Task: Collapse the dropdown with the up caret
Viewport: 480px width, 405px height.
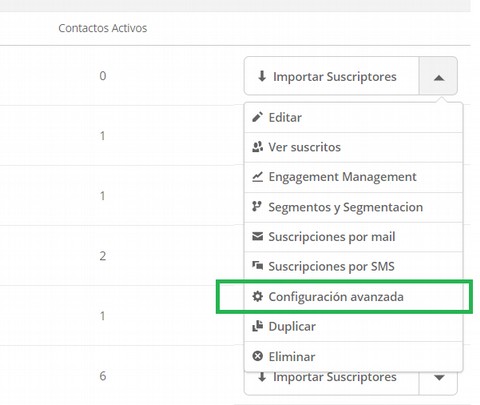Action: coord(438,76)
